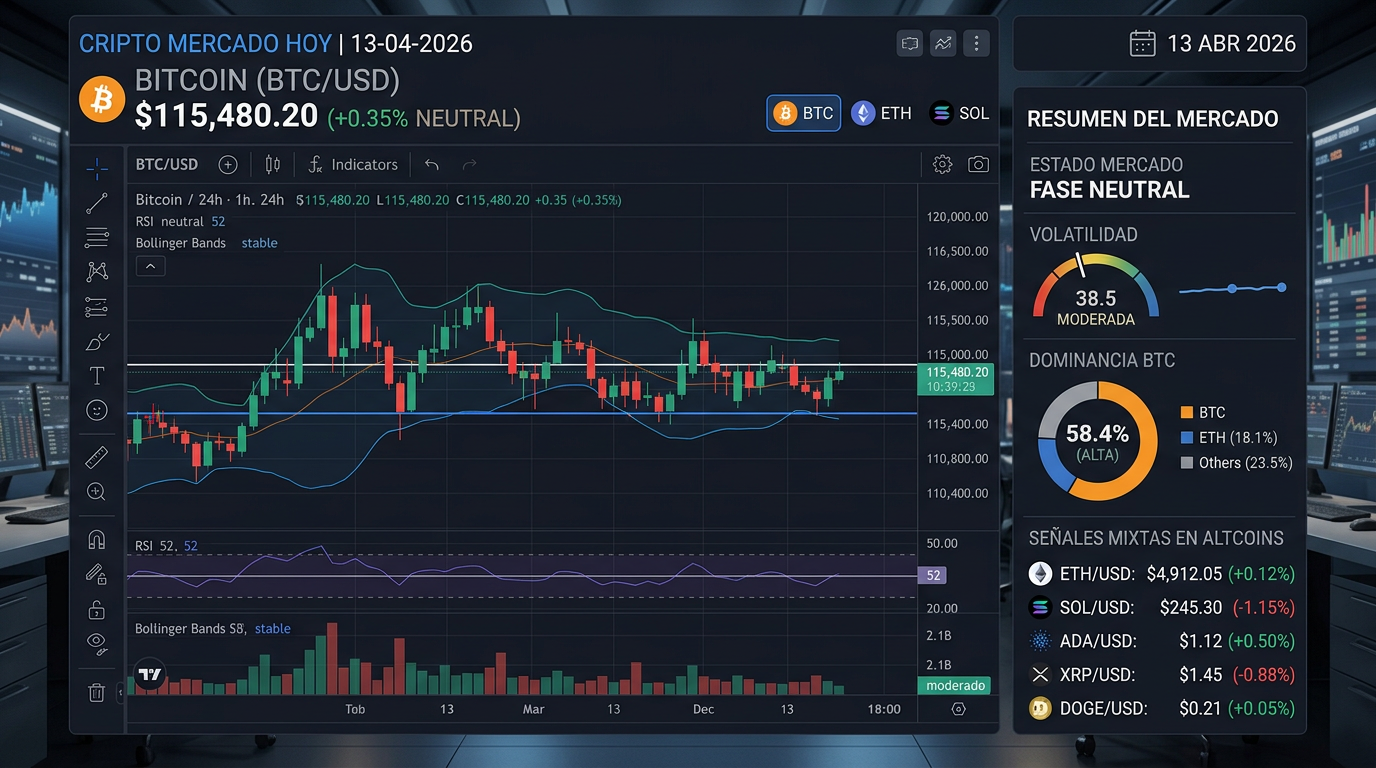Open the 13 ABR 2026 date picker

click(x=1212, y=44)
